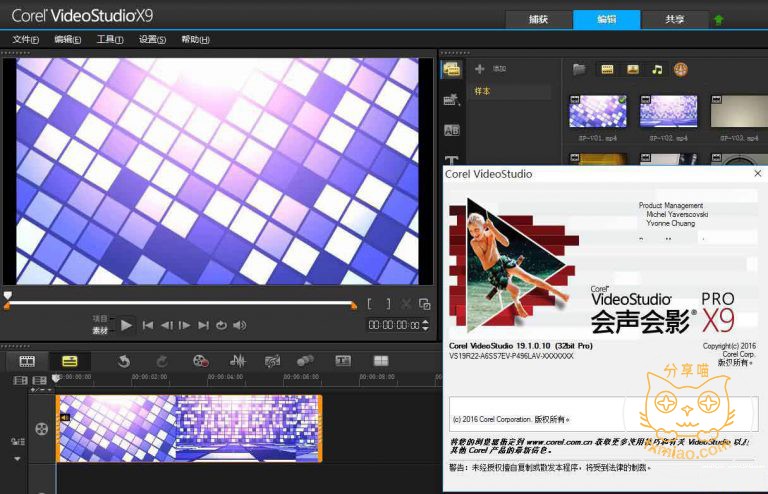Open the 文件(F) menu
768x494 pixels.
[25, 40]
